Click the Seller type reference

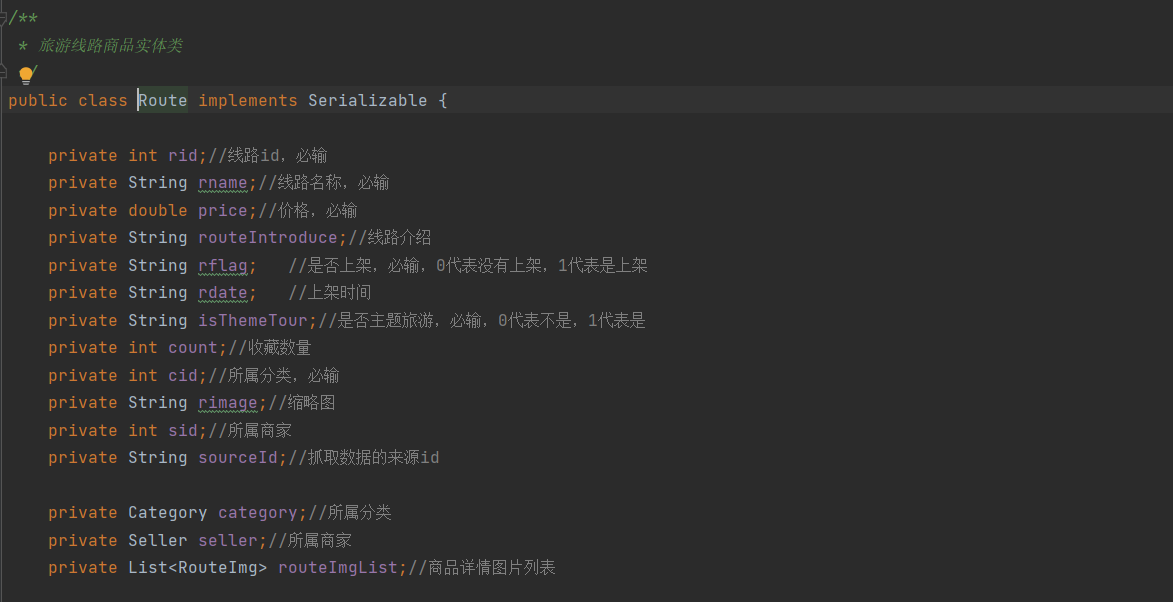pyautogui.click(x=157, y=540)
